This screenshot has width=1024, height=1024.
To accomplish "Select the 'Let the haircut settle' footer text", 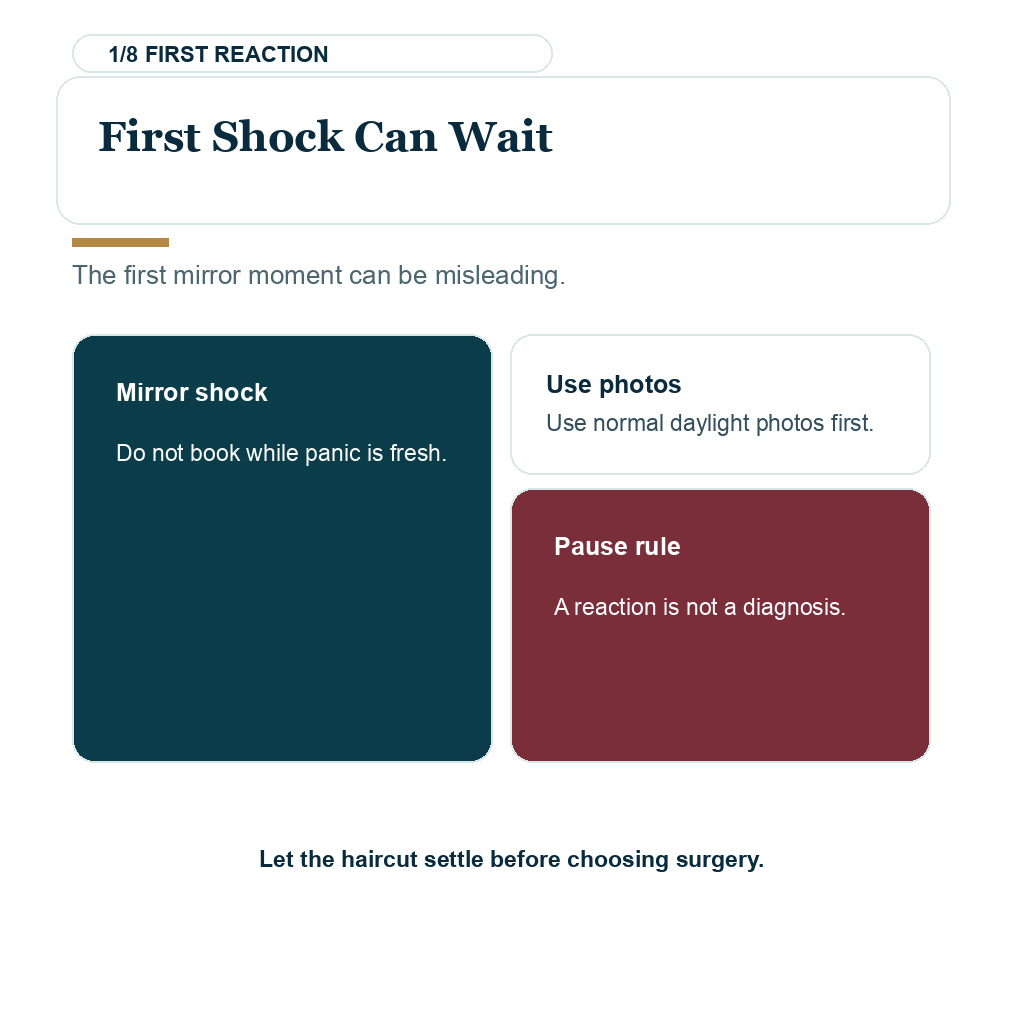I will pos(511,859).
